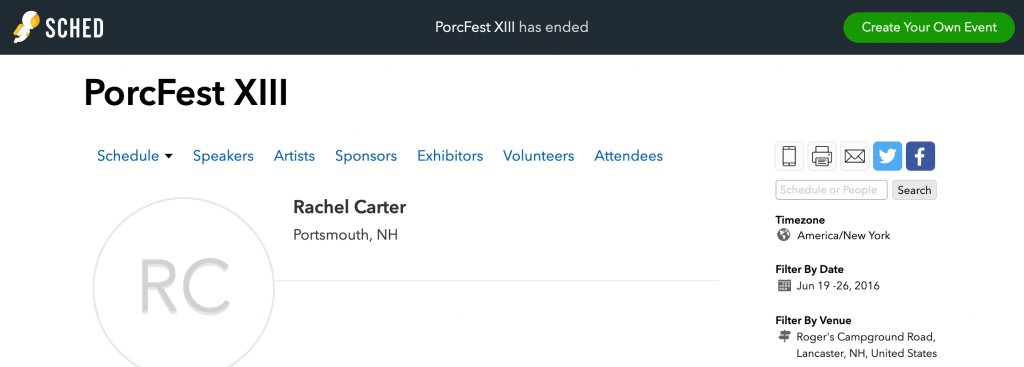The width and height of the screenshot is (1024, 367).
Task: Expand the Schedule dropdown arrow
Action: point(168,156)
